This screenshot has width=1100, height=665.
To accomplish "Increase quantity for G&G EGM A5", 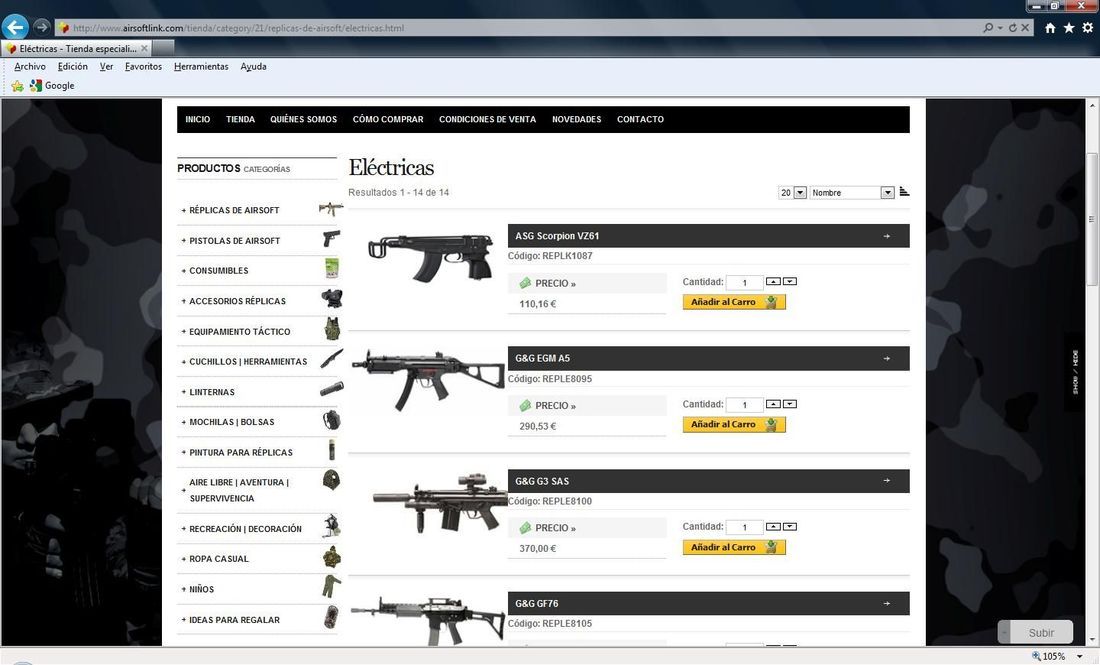I will tap(773, 404).
